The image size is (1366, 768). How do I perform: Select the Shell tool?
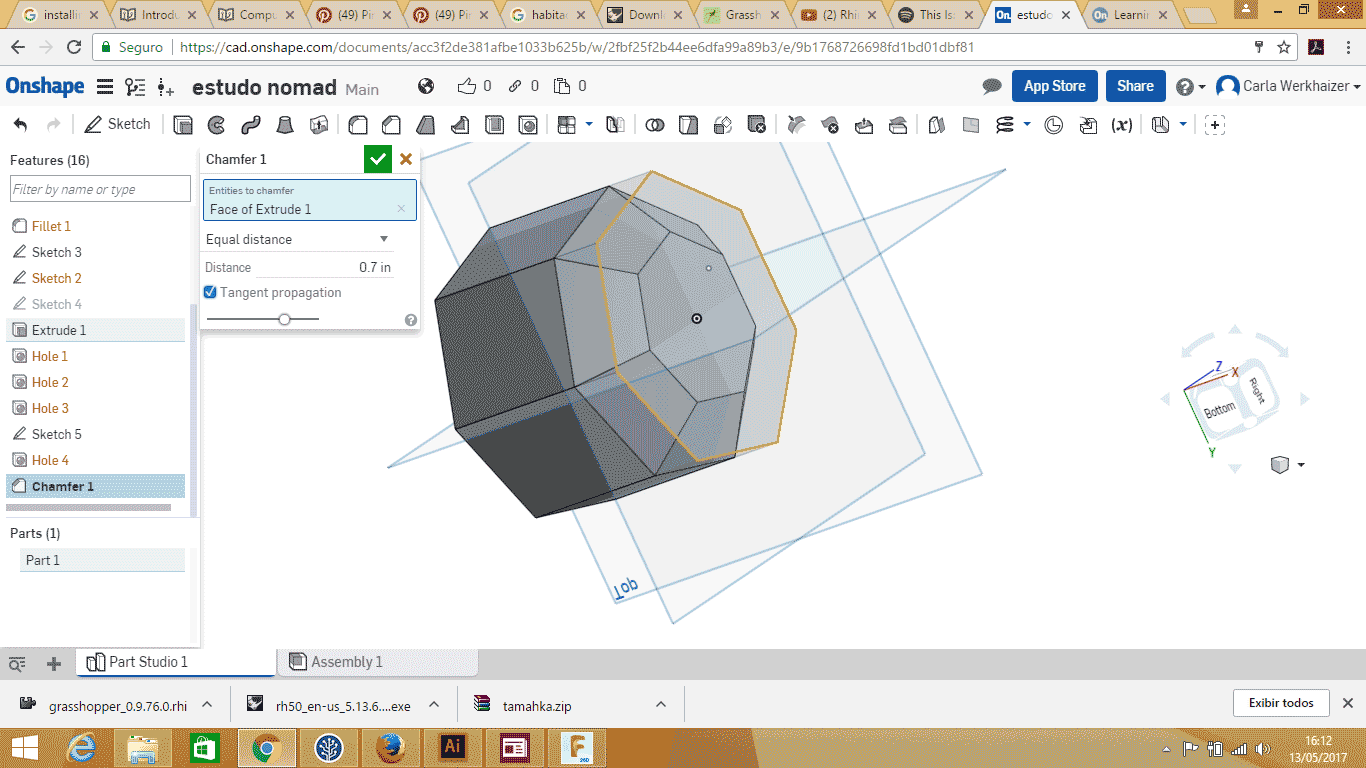point(494,125)
